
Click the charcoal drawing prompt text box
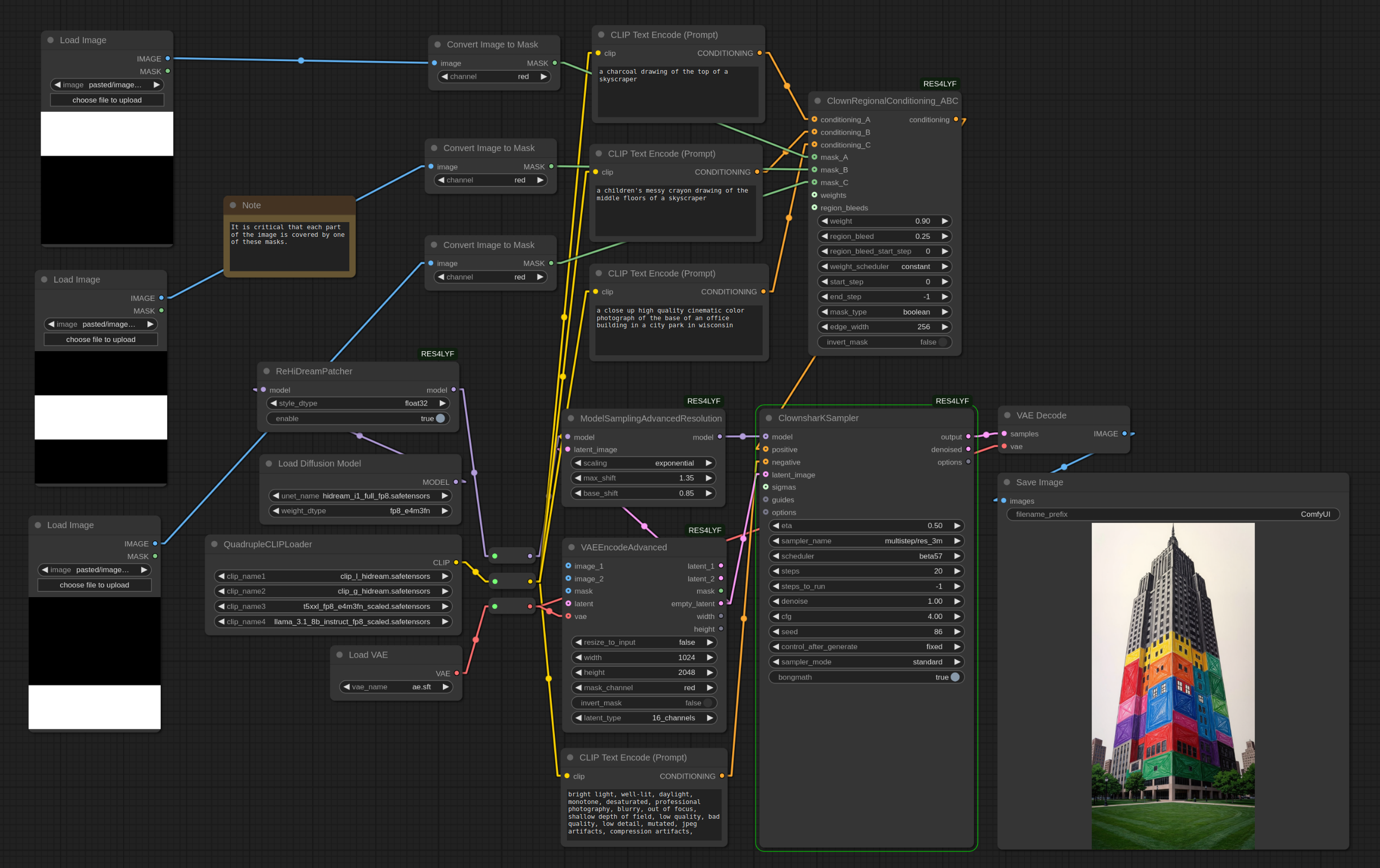677,91
